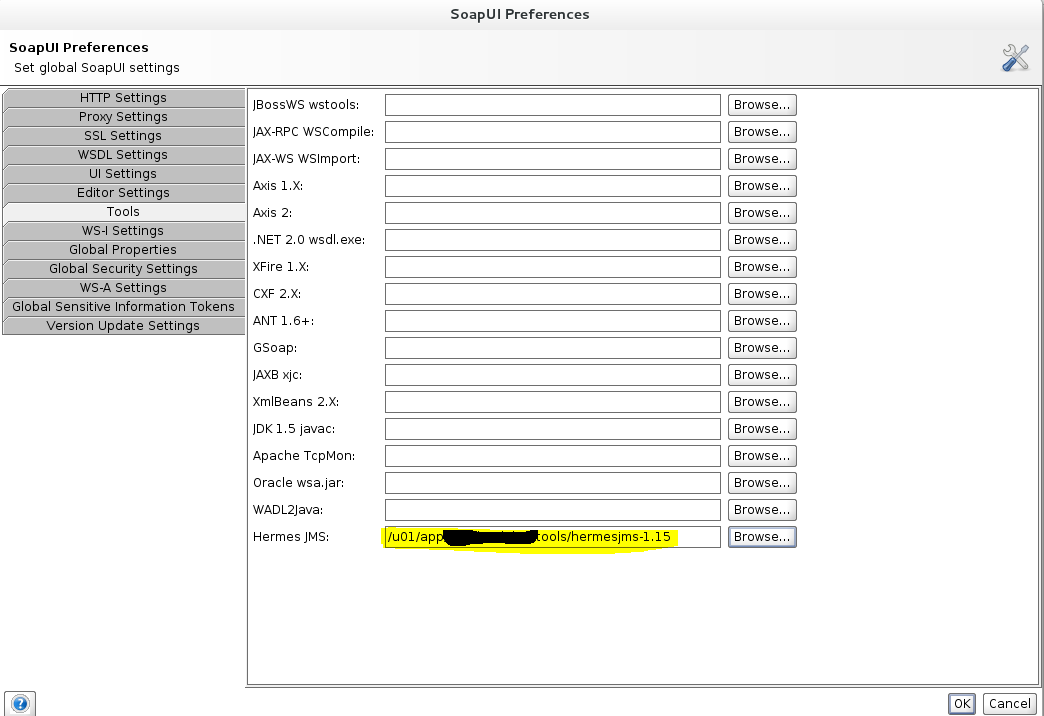Image resolution: width=1044 pixels, height=716 pixels.
Task: Cancel the SoapUI Preferences dialog
Action: coord(1009,703)
